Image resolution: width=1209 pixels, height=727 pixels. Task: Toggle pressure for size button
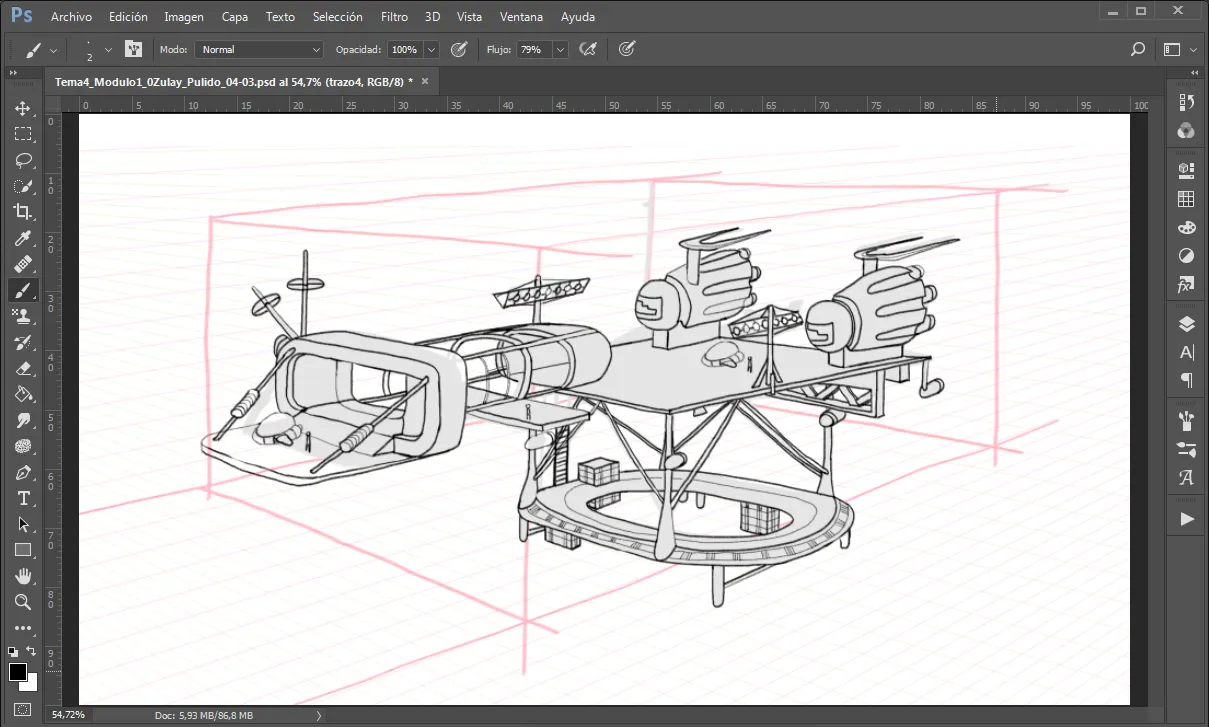point(627,49)
